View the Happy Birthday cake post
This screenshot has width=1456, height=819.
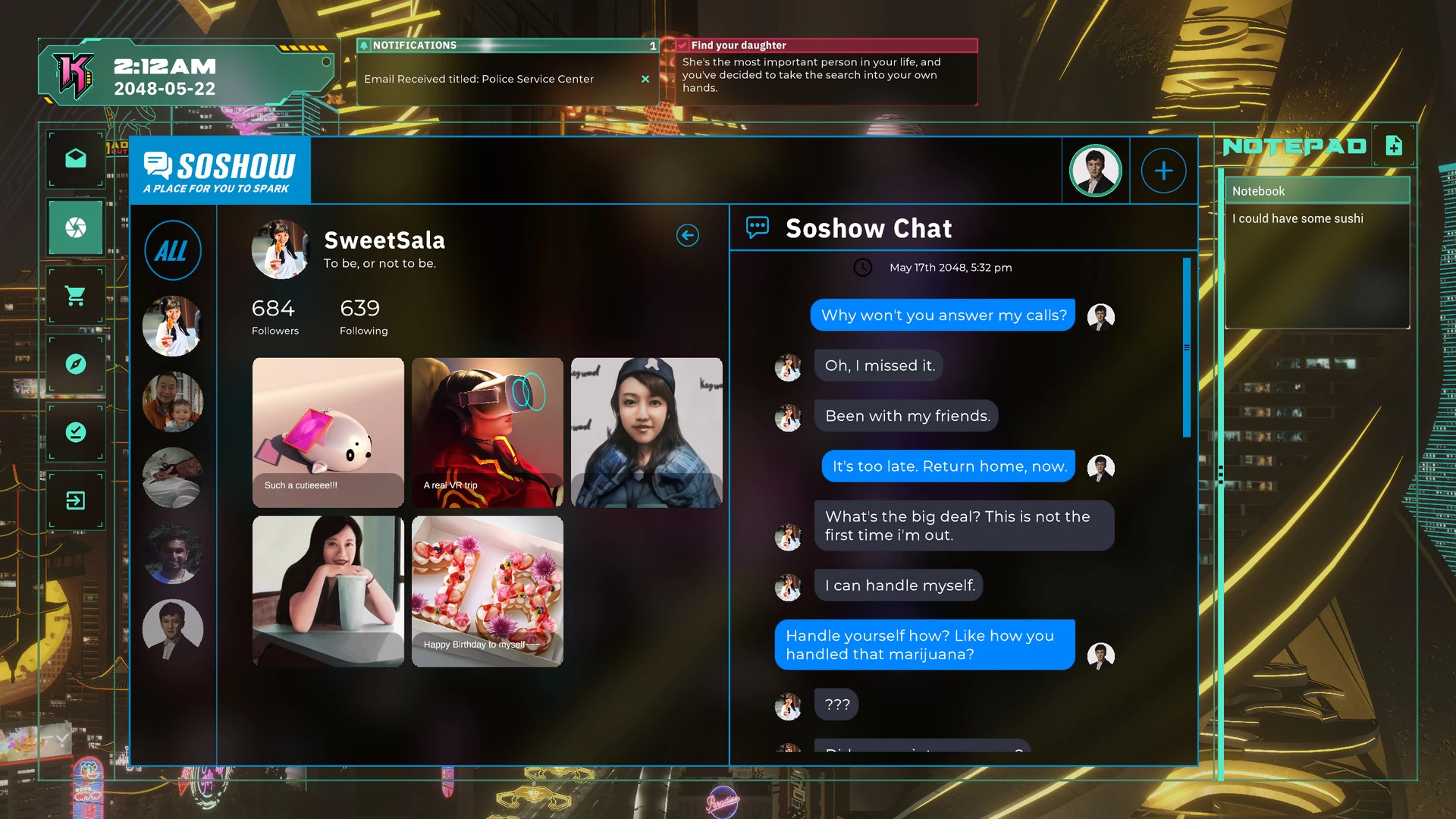[x=487, y=591]
